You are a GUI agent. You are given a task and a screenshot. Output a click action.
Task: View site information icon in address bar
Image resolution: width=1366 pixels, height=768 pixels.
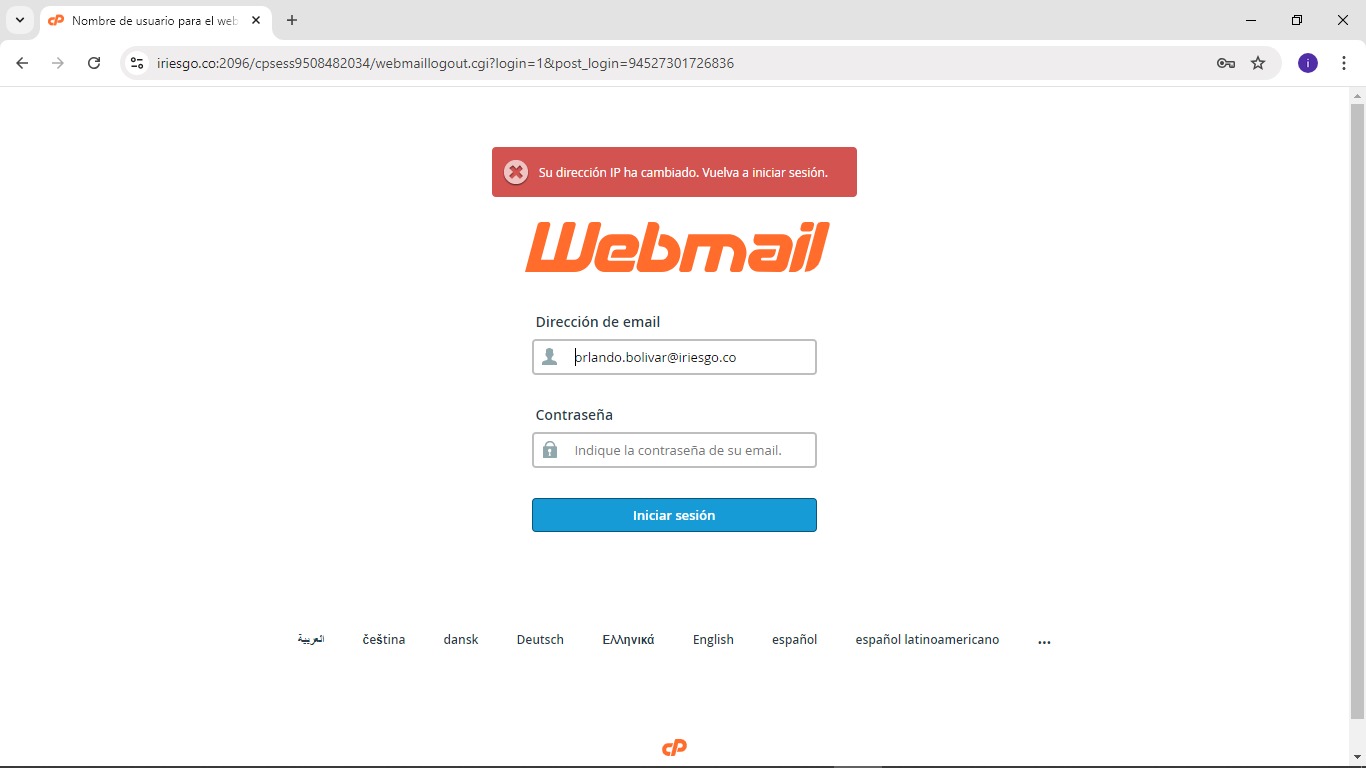pyautogui.click(x=137, y=63)
